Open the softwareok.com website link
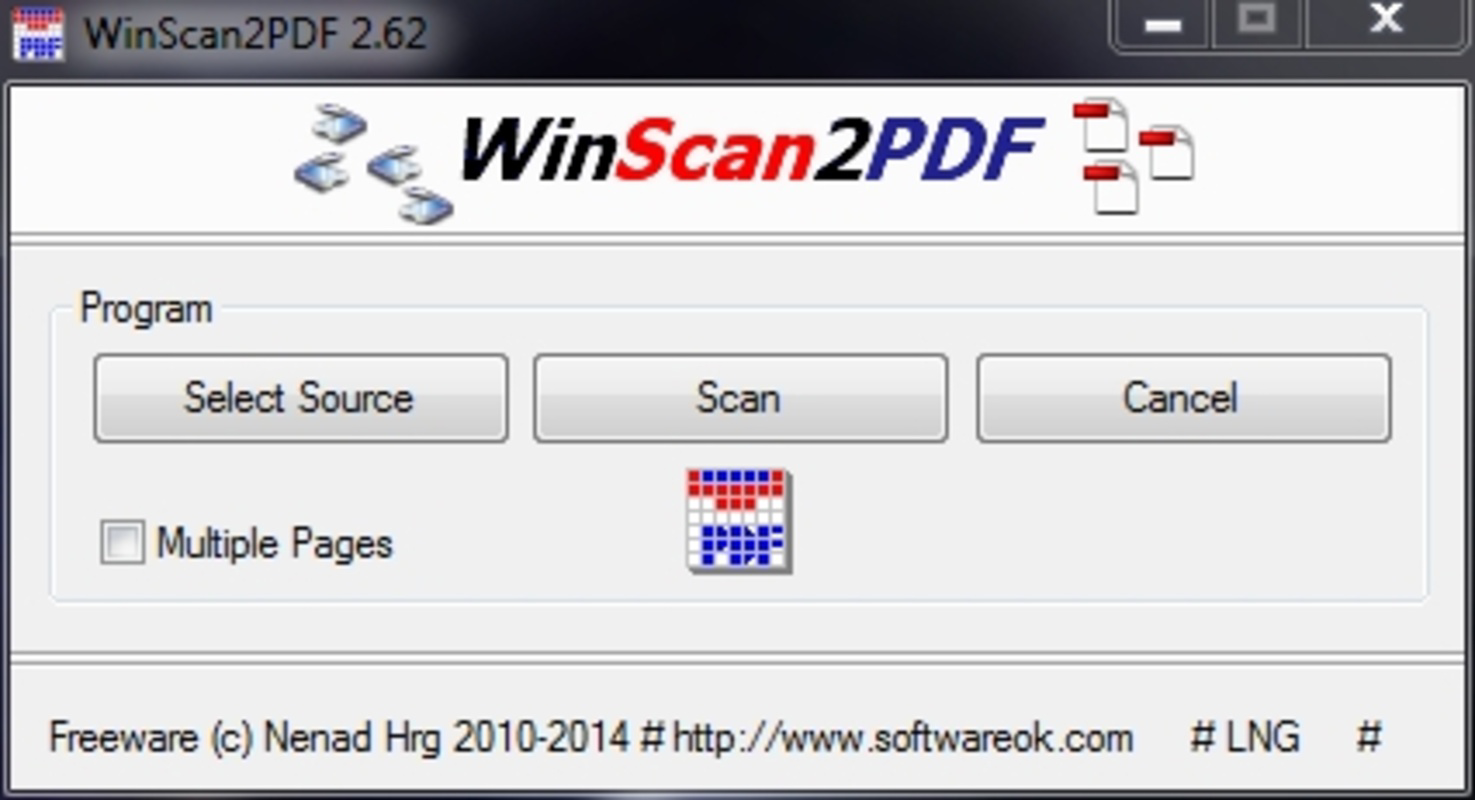The height and width of the screenshot is (800, 1475). pos(903,739)
